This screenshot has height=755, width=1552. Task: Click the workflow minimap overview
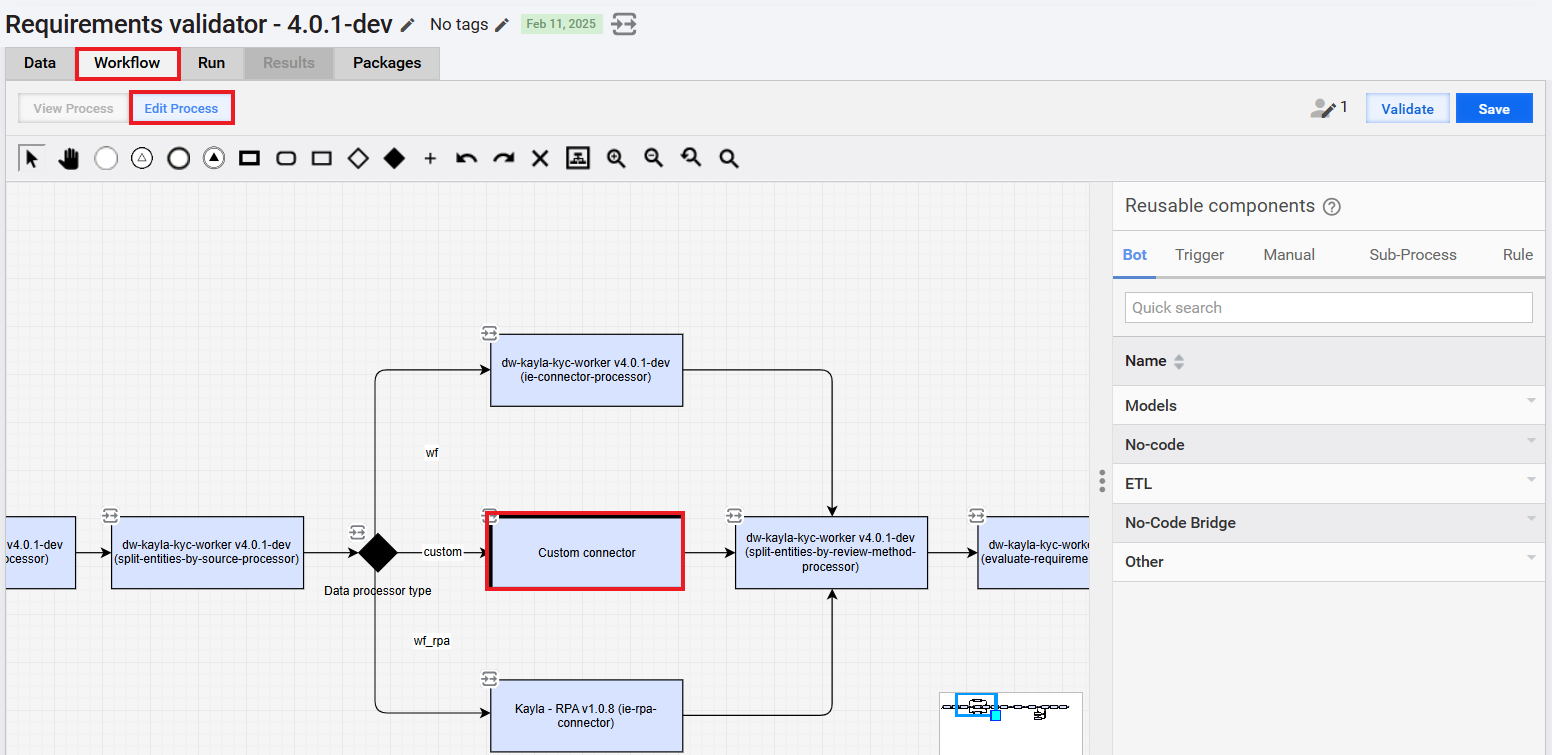[x=1011, y=723]
